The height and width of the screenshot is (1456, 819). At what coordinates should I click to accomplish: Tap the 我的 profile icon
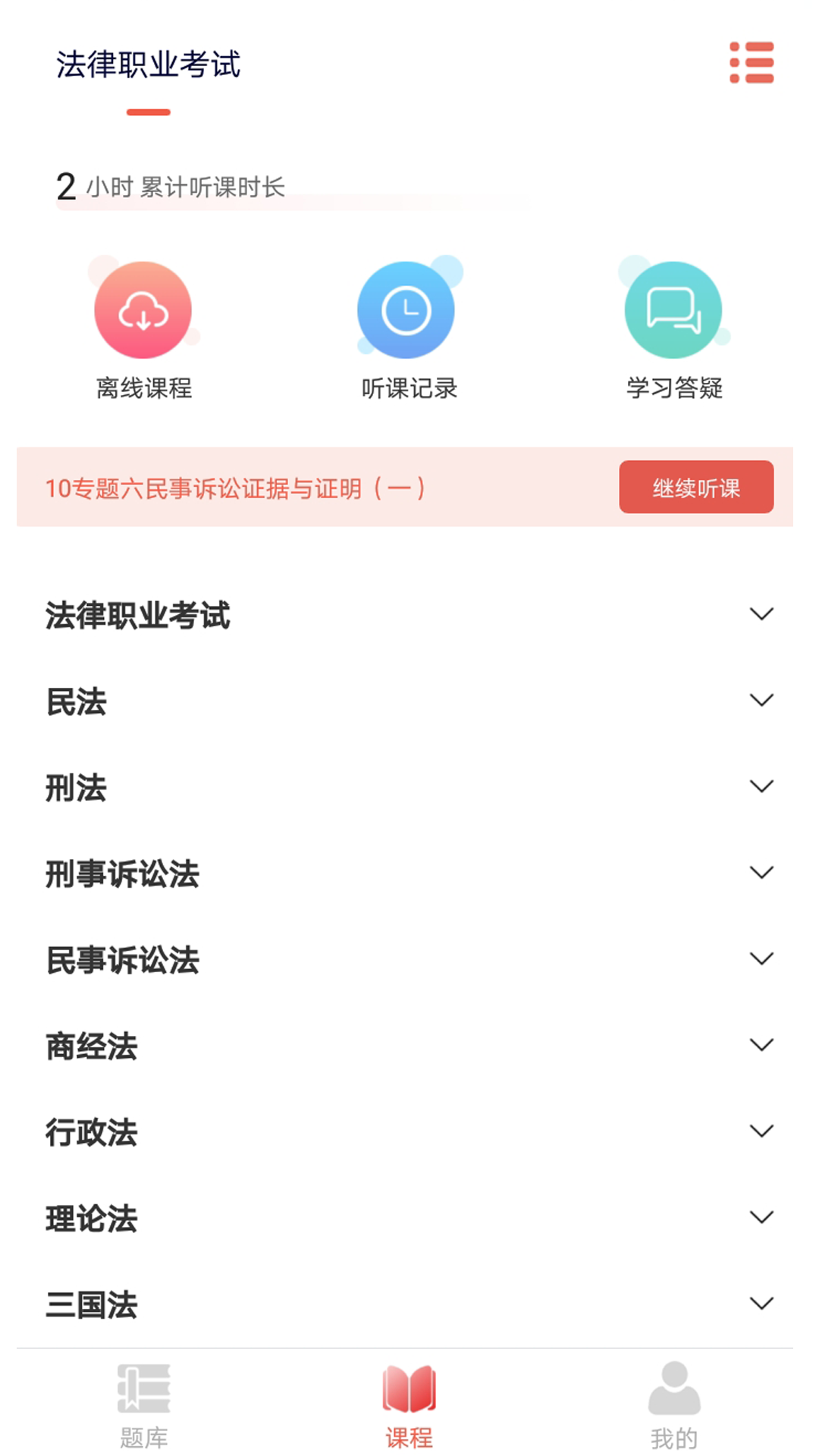pos(673,1389)
